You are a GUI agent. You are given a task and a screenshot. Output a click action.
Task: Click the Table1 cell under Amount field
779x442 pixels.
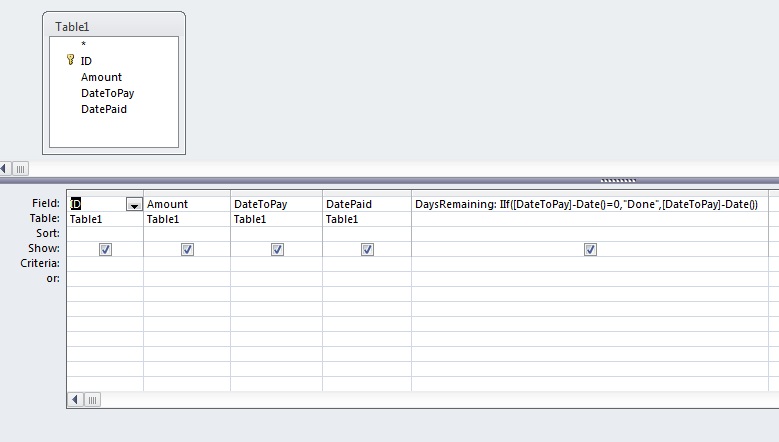point(187,219)
